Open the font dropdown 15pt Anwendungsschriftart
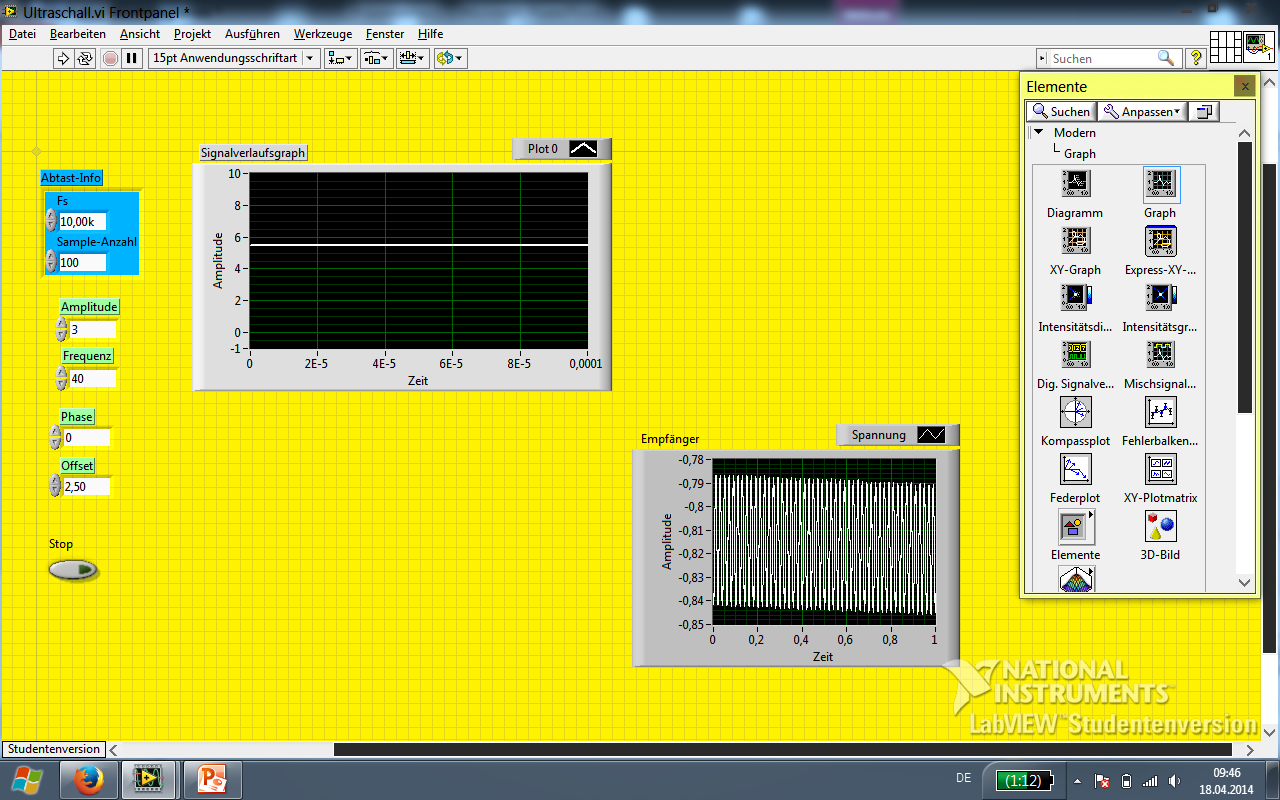1280x800 pixels. tap(234, 58)
